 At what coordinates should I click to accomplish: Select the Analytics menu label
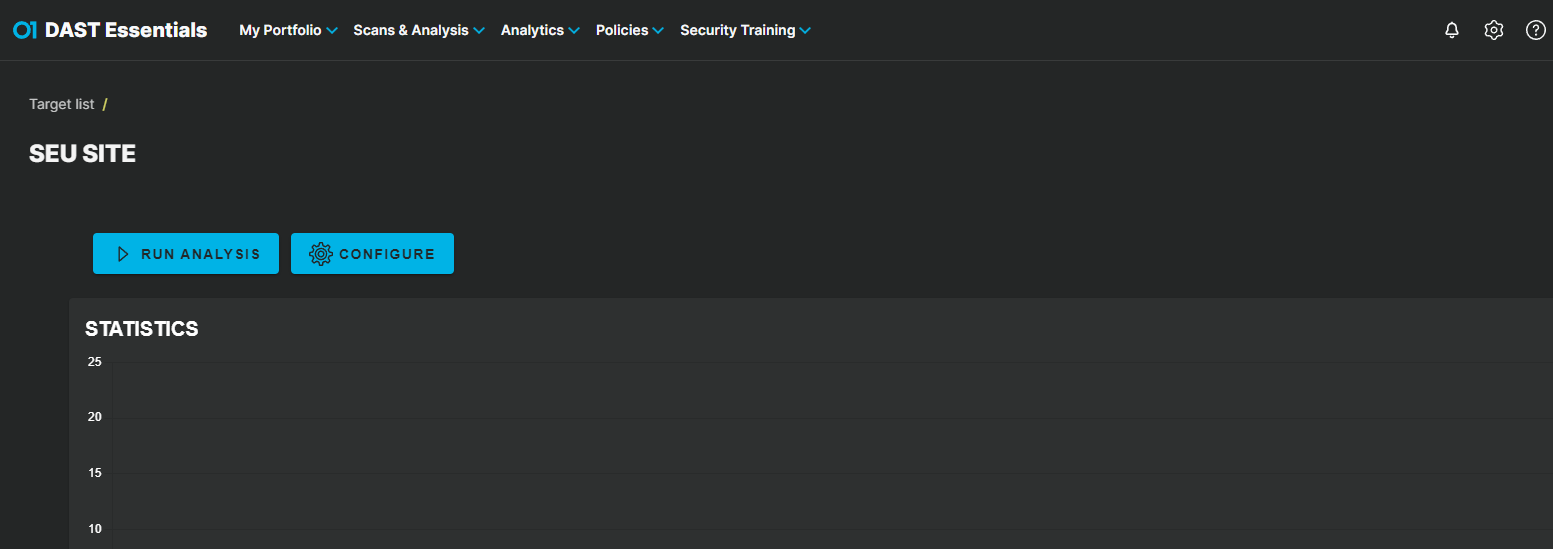coord(532,30)
